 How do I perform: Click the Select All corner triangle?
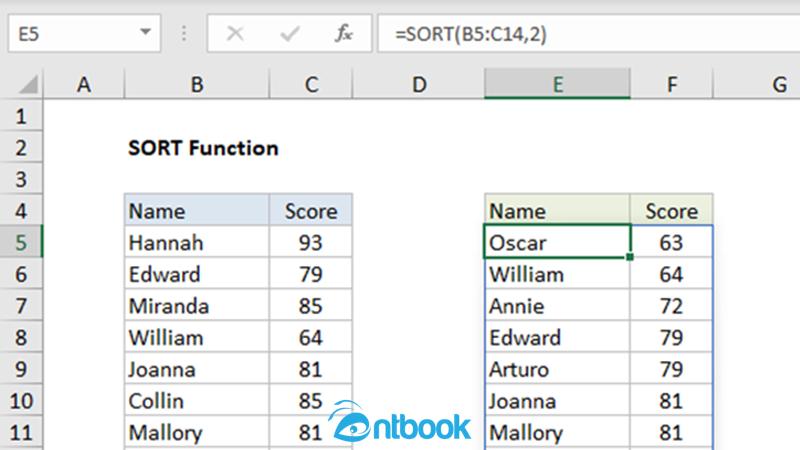coord(28,85)
